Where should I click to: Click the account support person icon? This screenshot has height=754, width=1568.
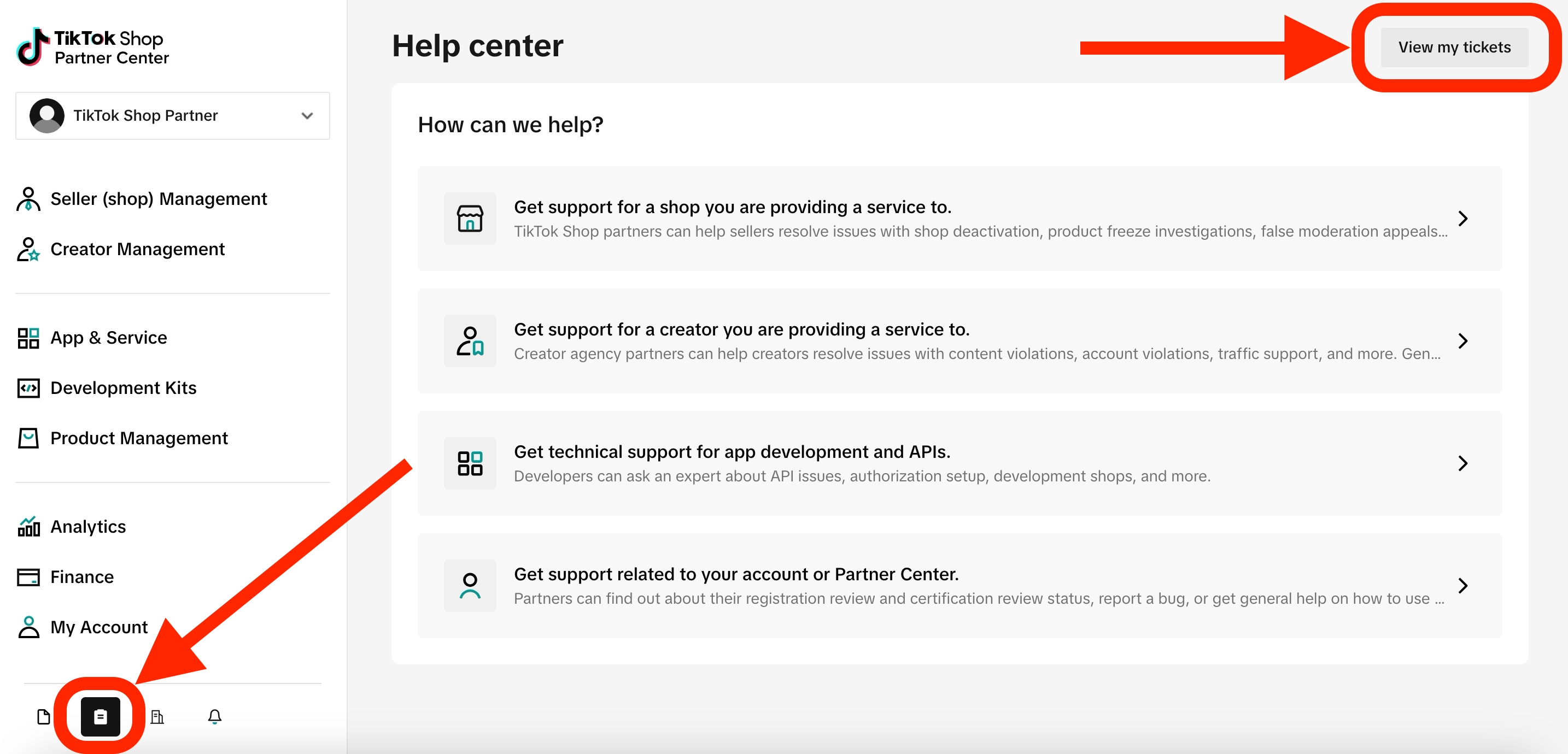pyautogui.click(x=470, y=585)
